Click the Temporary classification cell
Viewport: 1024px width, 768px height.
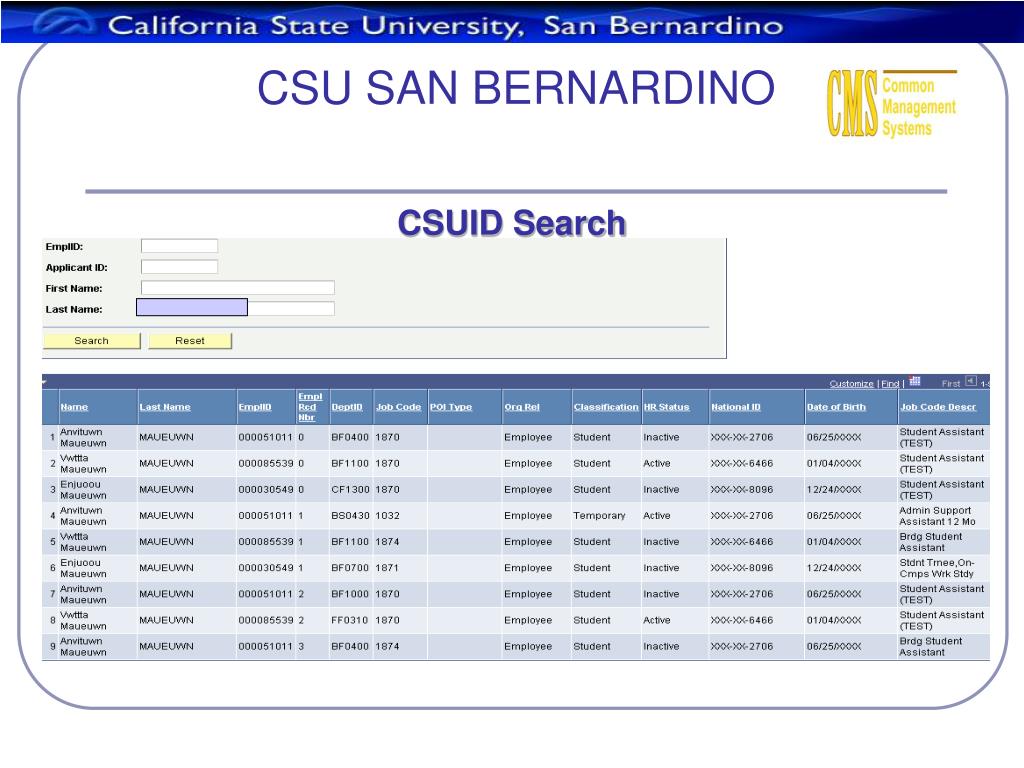pyautogui.click(x=599, y=516)
